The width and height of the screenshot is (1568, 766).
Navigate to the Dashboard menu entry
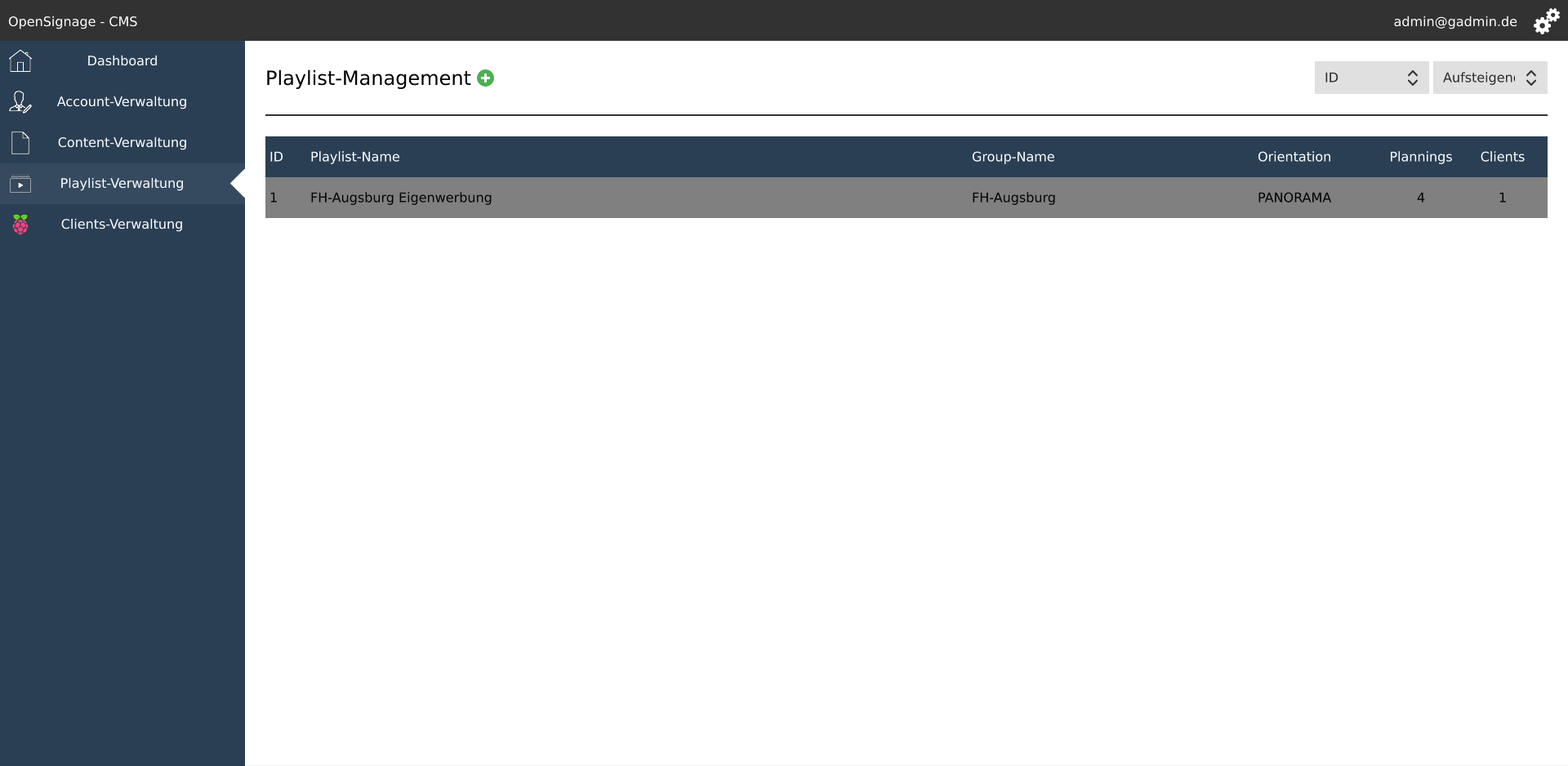tap(122, 60)
